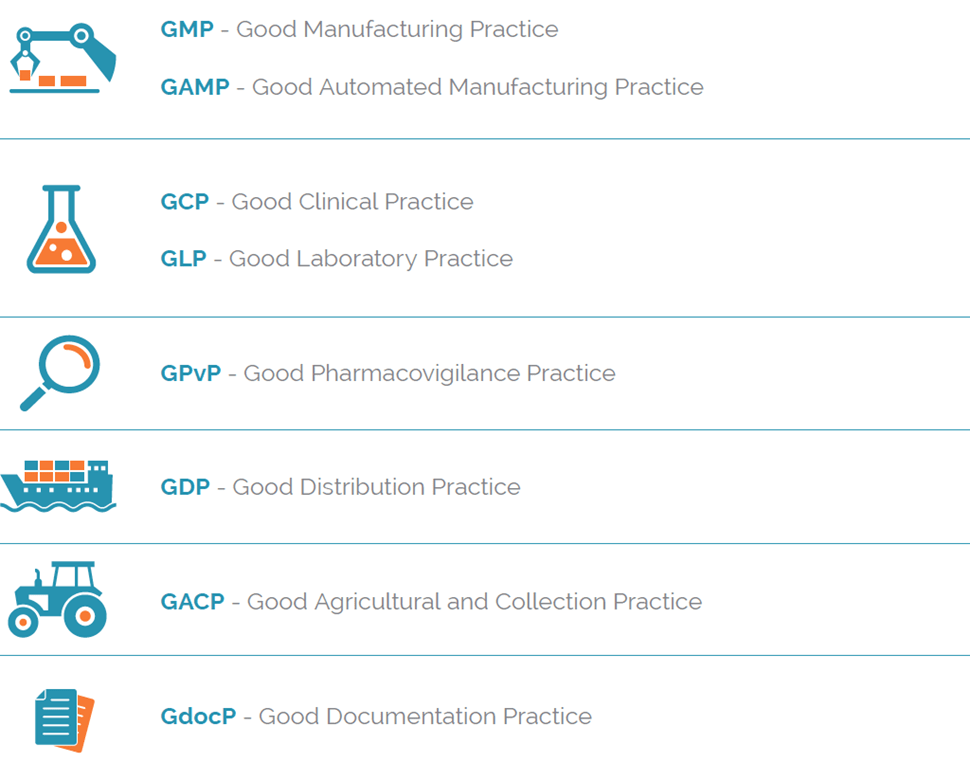This screenshot has height=781, width=970.
Task: Click "Good Agricultural and Collection Practice" text
Action: [x=474, y=602]
